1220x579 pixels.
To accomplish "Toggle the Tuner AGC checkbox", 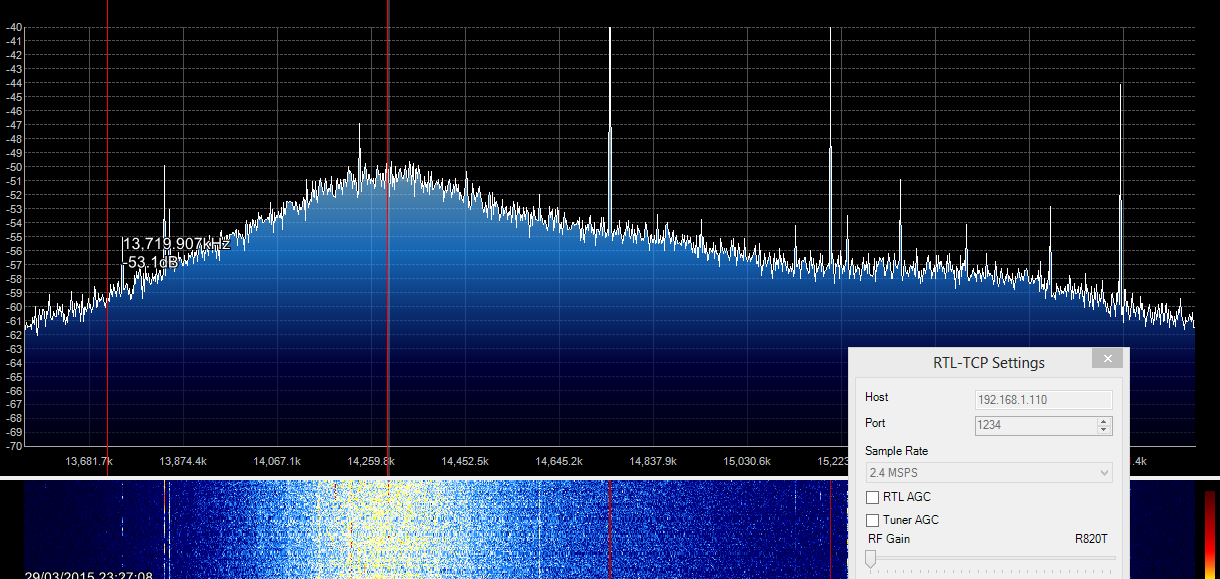I will pyautogui.click(x=873, y=520).
